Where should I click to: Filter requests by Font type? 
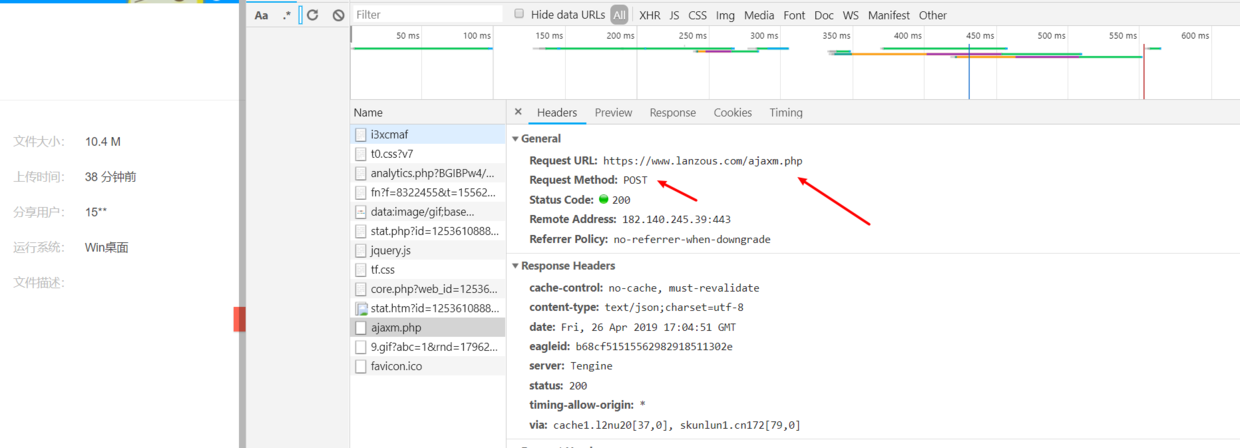tap(795, 15)
